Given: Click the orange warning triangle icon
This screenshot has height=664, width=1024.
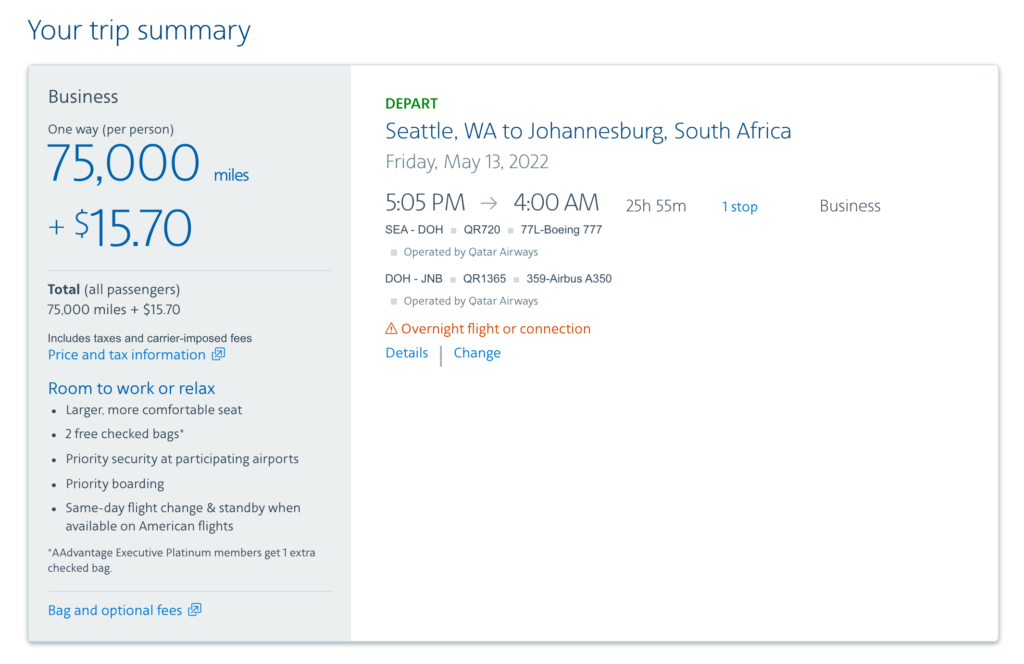Looking at the screenshot, I should (390, 328).
